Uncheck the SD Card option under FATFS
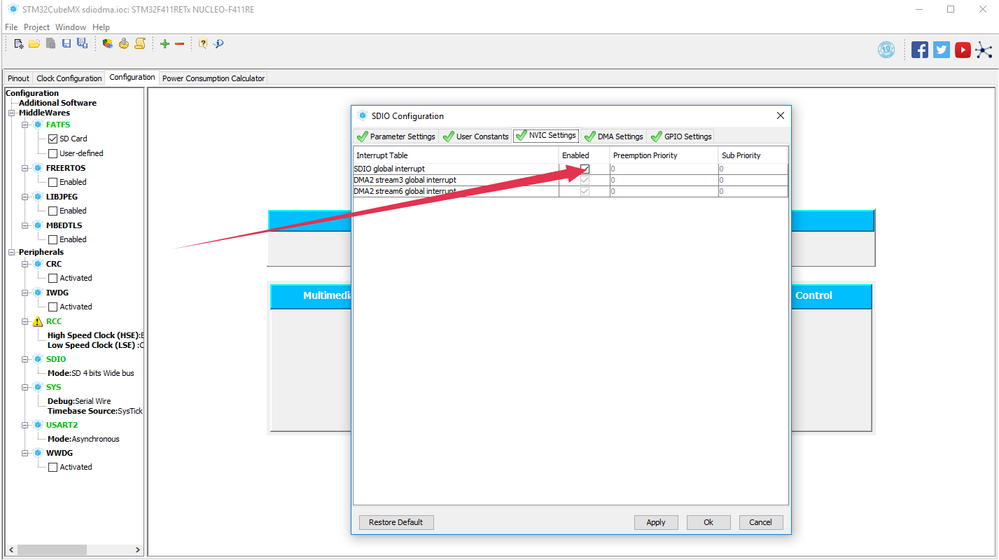This screenshot has width=999, height=560. pos(53,139)
